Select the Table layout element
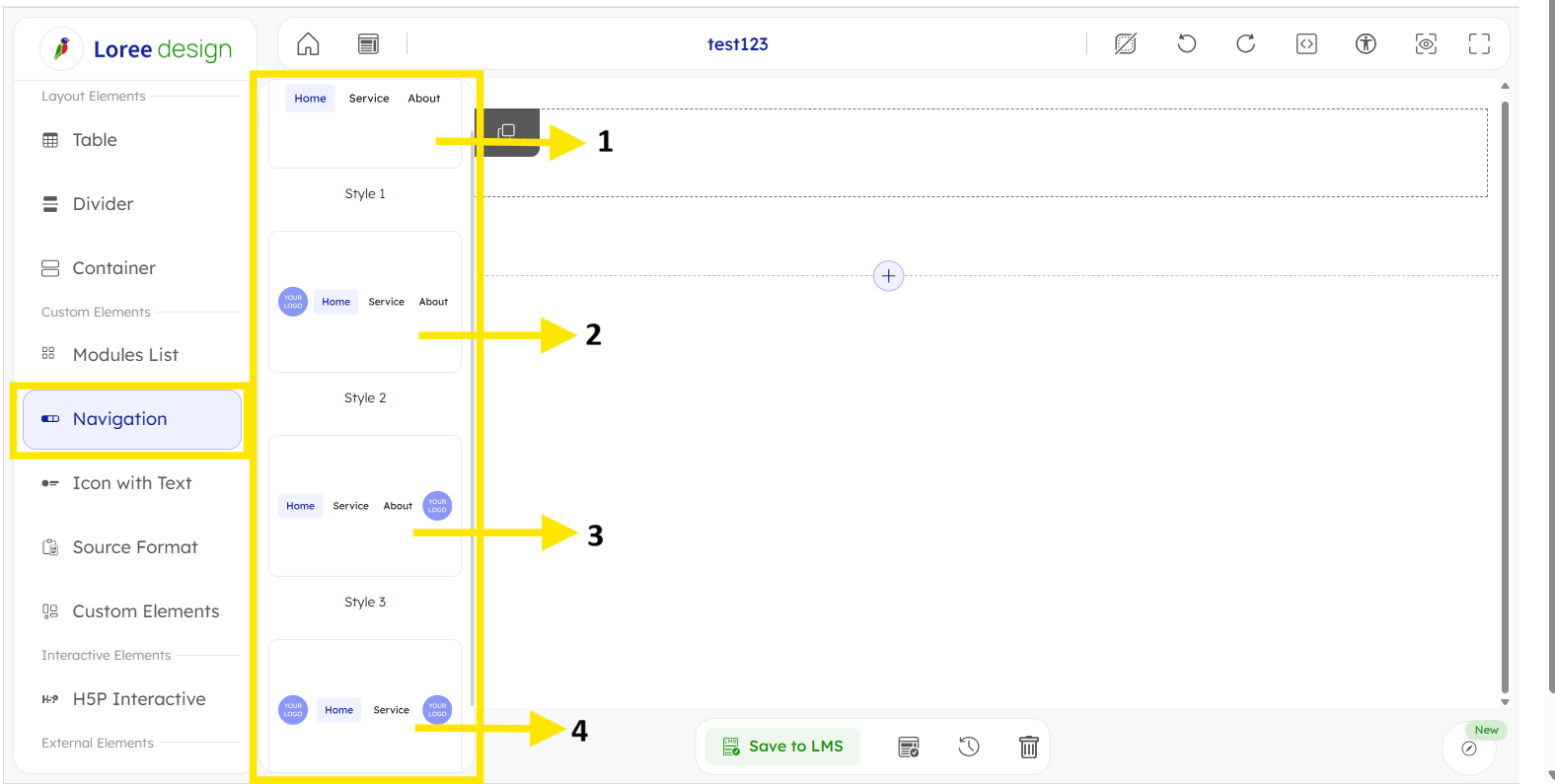1555x784 pixels. click(95, 140)
